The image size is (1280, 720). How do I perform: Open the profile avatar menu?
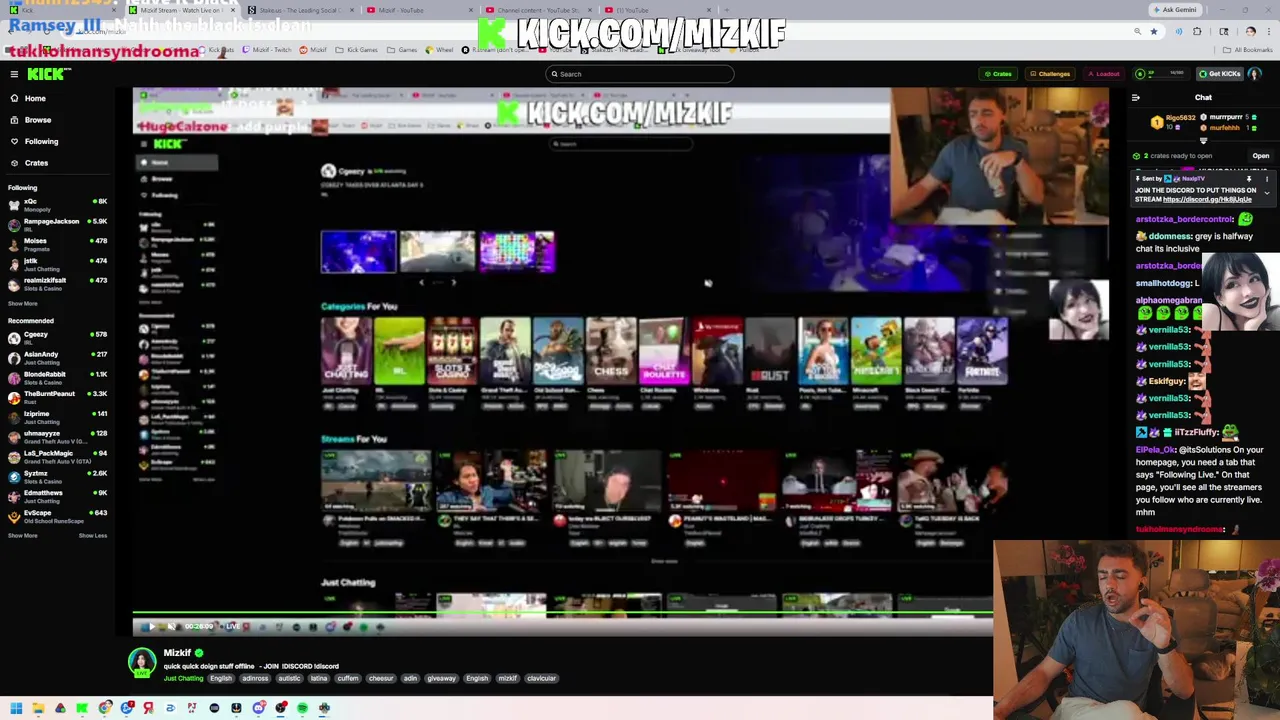(1255, 74)
